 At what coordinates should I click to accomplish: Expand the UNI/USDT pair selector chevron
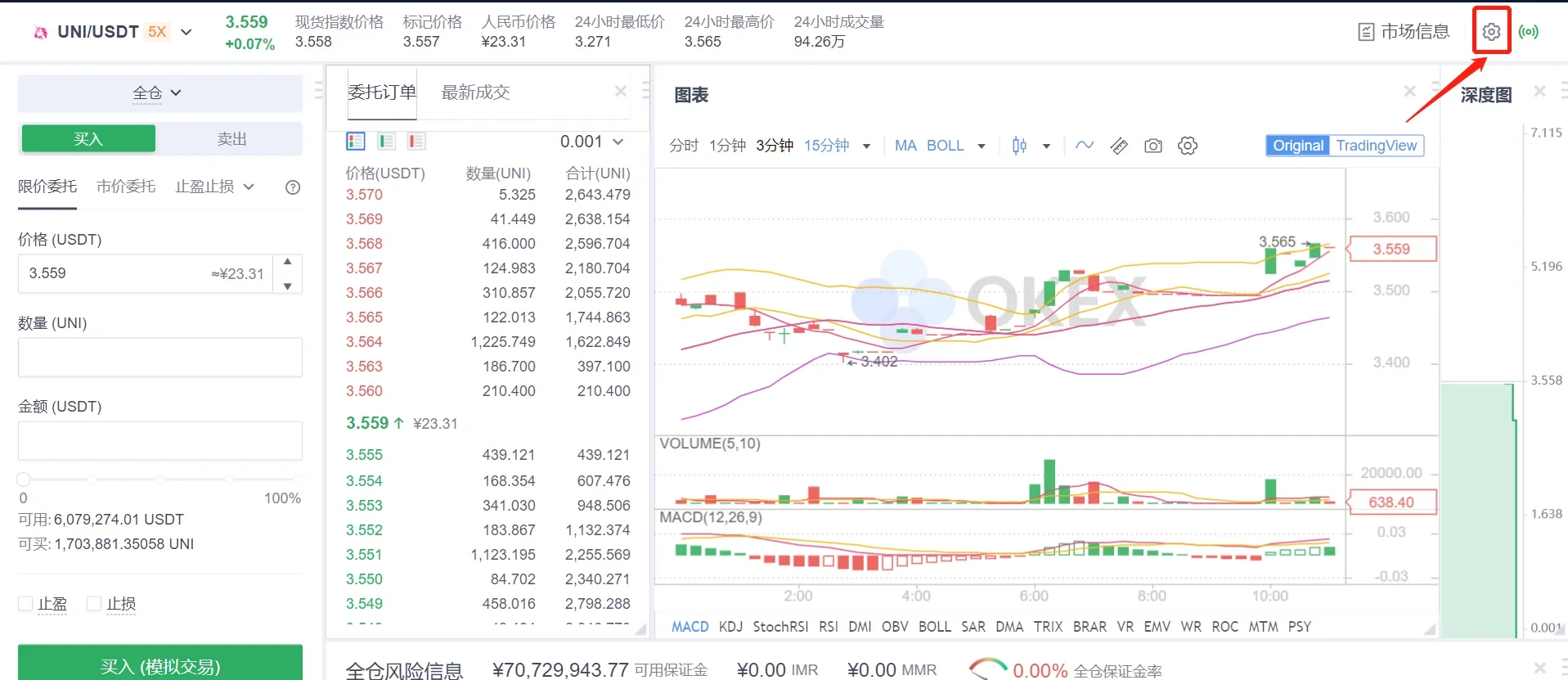186,32
